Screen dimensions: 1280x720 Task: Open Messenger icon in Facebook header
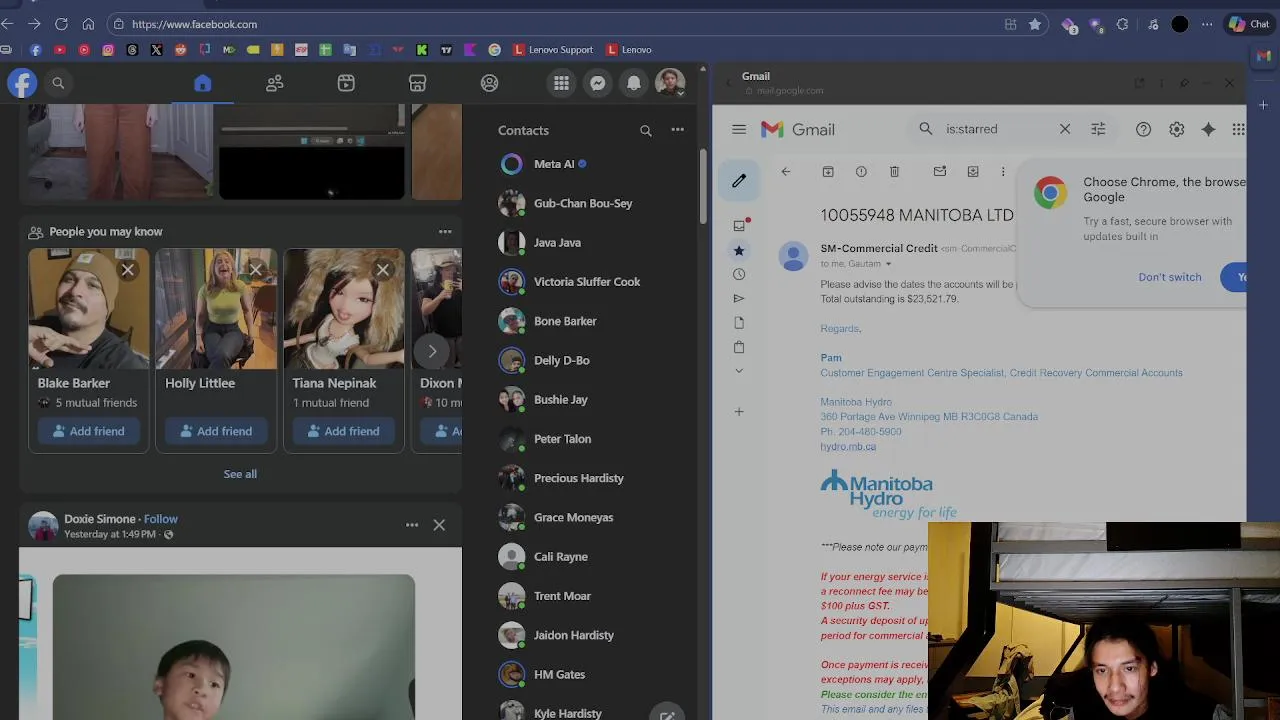pyautogui.click(x=597, y=83)
